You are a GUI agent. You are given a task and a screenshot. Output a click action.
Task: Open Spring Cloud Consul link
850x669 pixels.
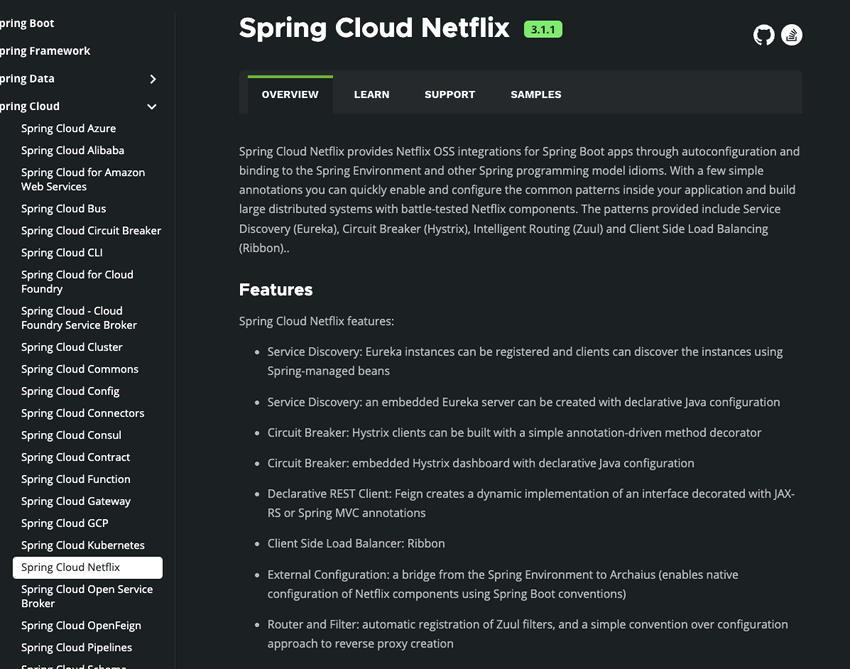point(71,435)
